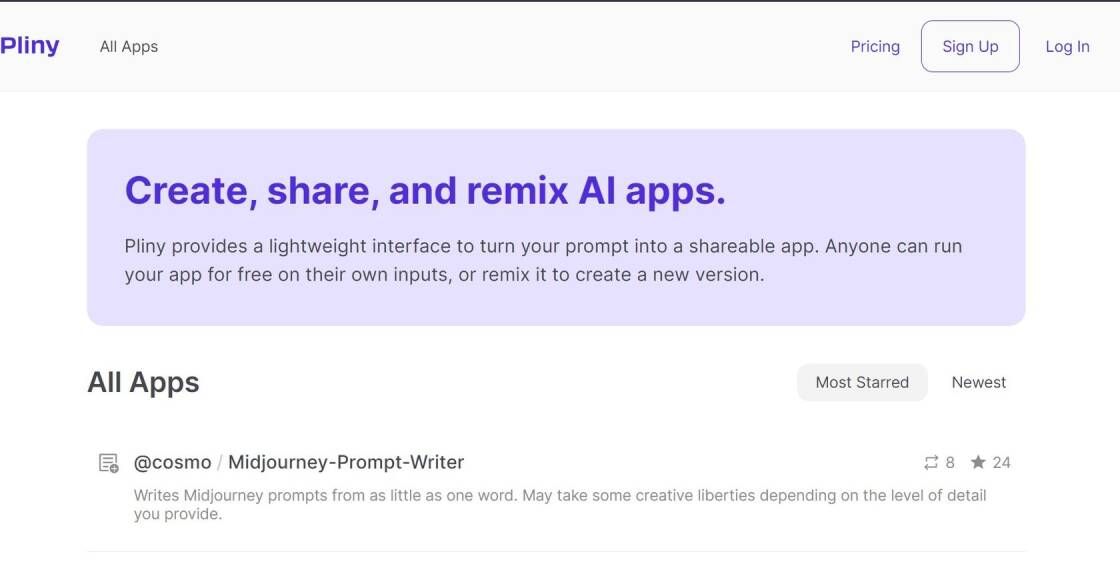This screenshot has width=1120, height=584.
Task: Click the slash between @cosmo and the app name
Action: (x=220, y=463)
